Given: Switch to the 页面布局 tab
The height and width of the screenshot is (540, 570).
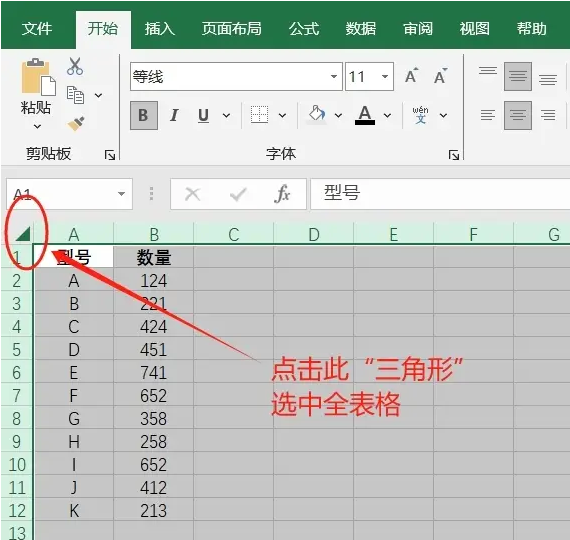Looking at the screenshot, I should [x=232, y=28].
